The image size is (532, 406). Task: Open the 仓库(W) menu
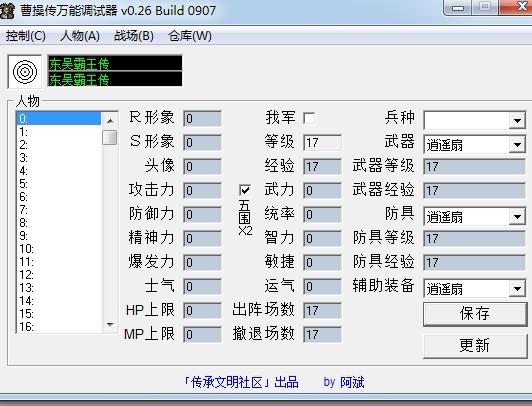click(190, 36)
